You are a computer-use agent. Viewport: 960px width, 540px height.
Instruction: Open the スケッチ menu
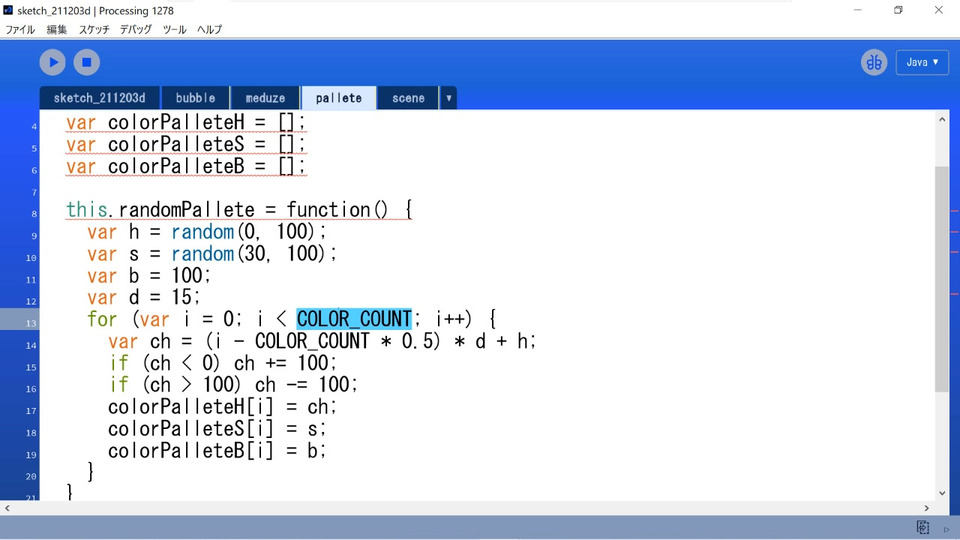click(94, 29)
